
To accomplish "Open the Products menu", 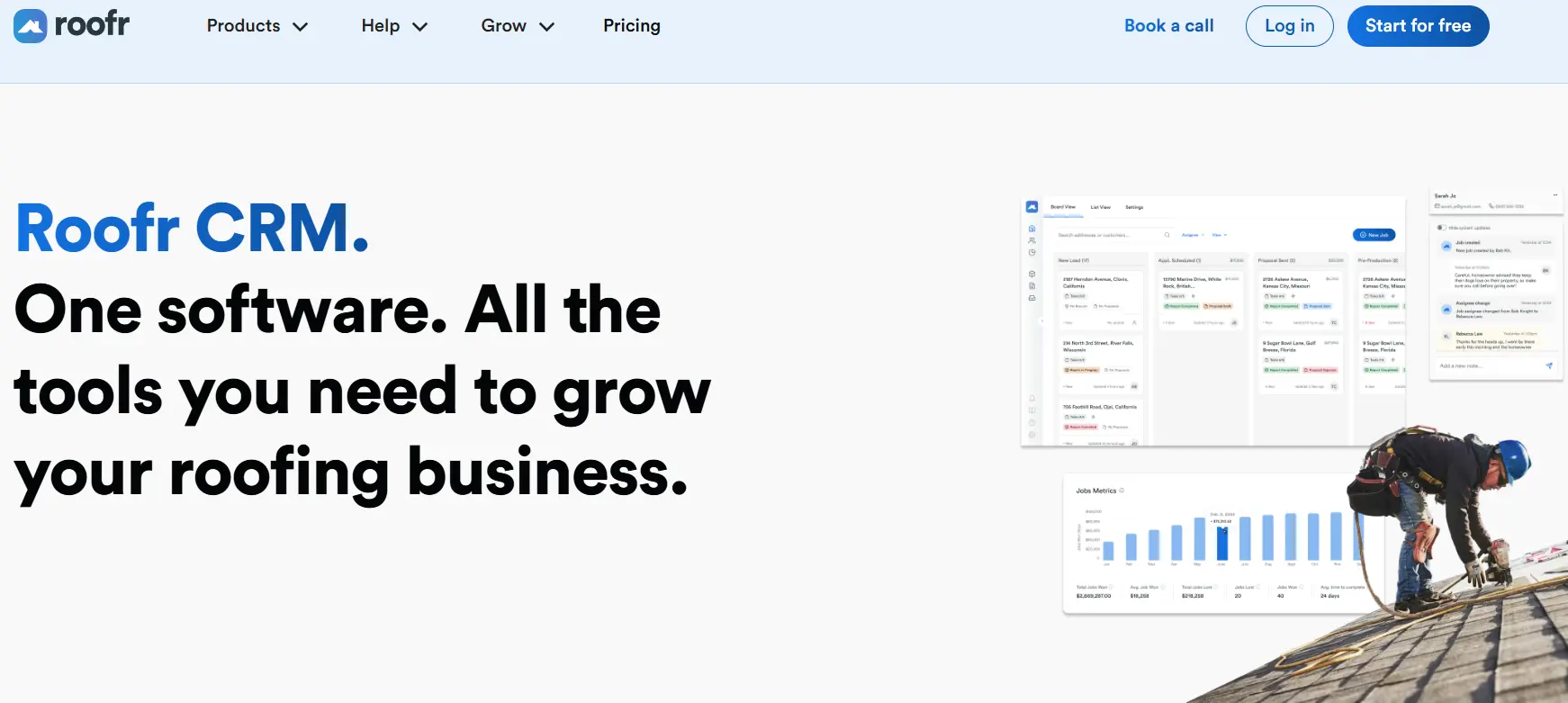I will click(x=244, y=26).
